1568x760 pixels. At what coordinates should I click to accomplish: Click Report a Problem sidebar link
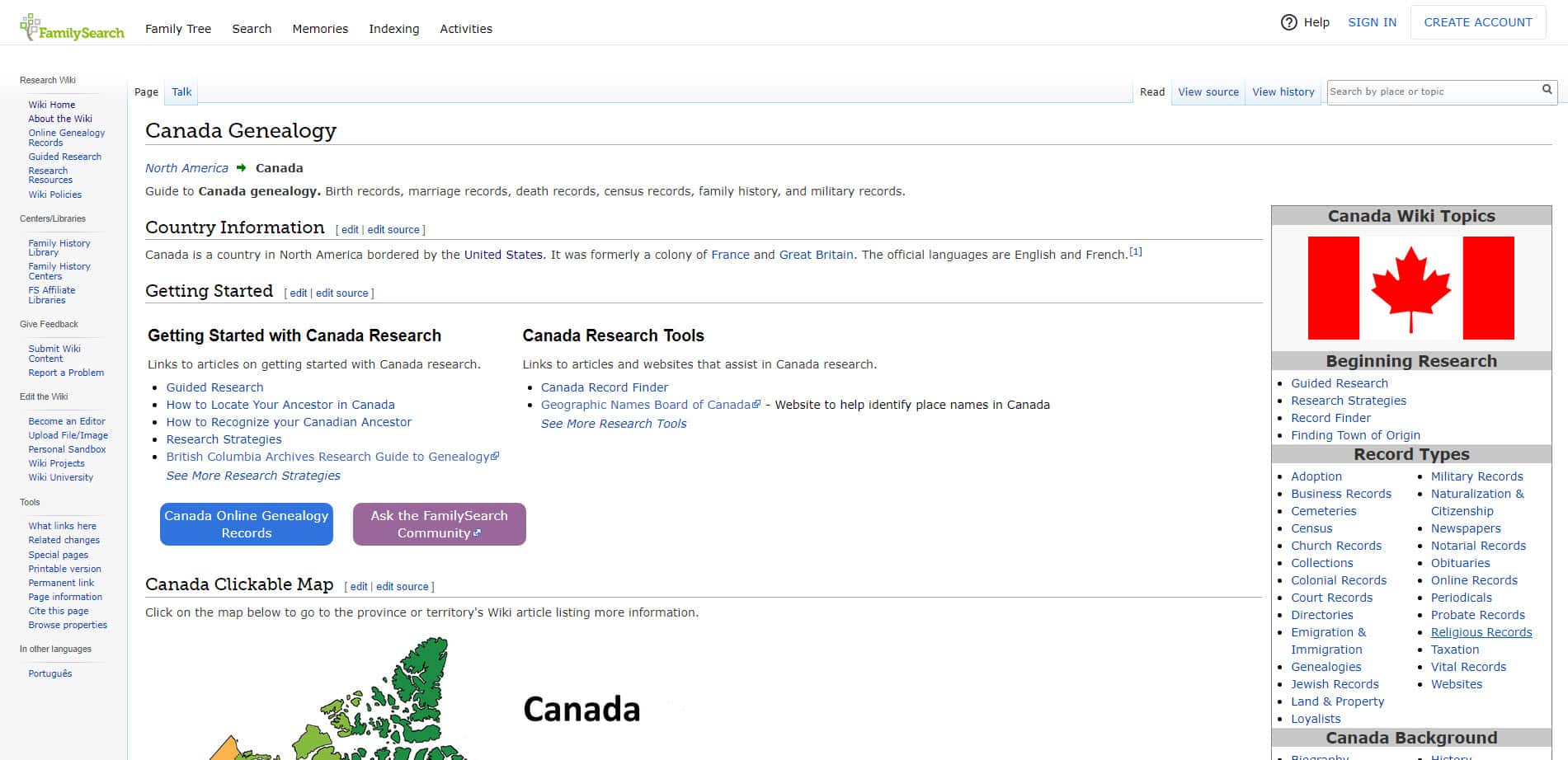66,373
